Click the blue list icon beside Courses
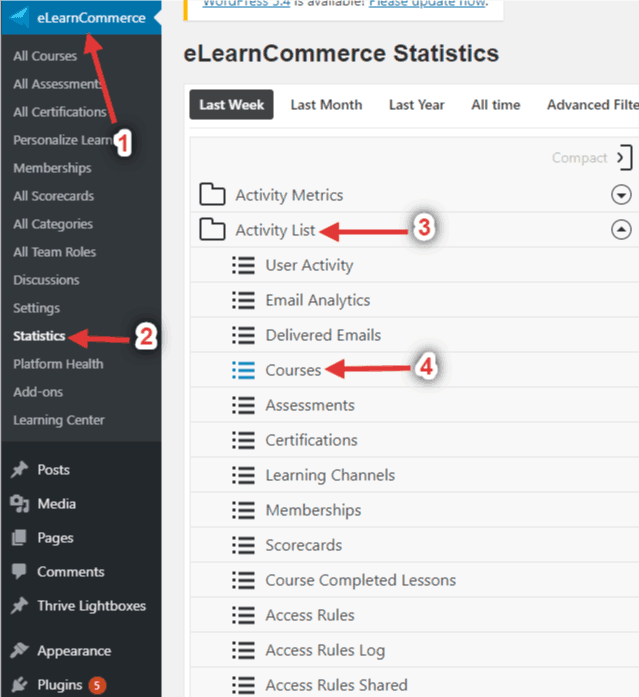639x697 pixels. click(244, 370)
